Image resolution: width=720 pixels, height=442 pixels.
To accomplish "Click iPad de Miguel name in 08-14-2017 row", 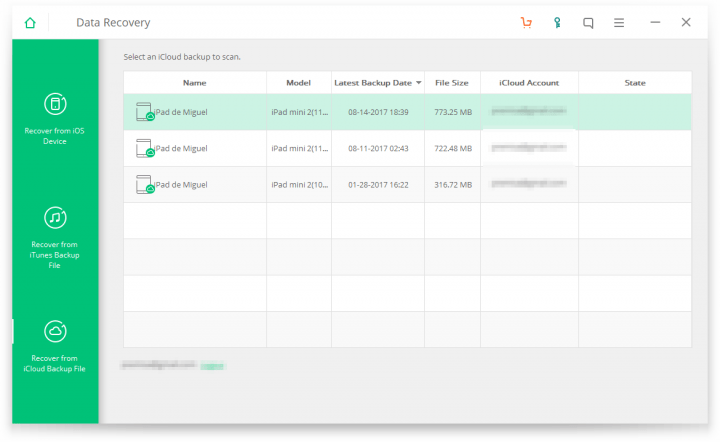I will click(181, 112).
